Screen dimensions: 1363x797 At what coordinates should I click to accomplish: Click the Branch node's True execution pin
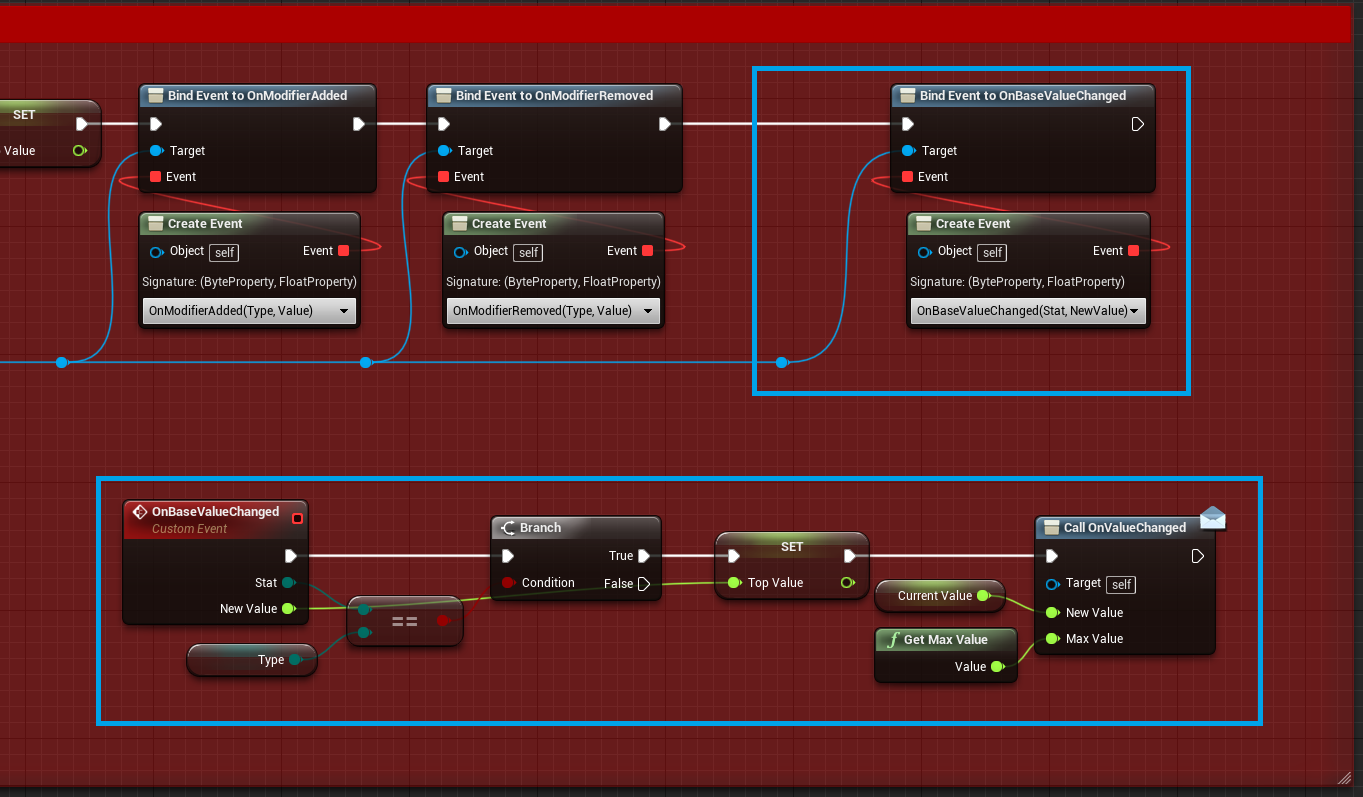[x=644, y=556]
